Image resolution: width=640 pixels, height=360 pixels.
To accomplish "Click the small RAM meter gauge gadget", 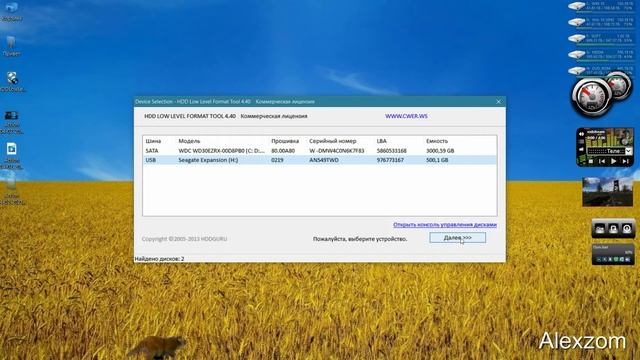I will click(618, 85).
